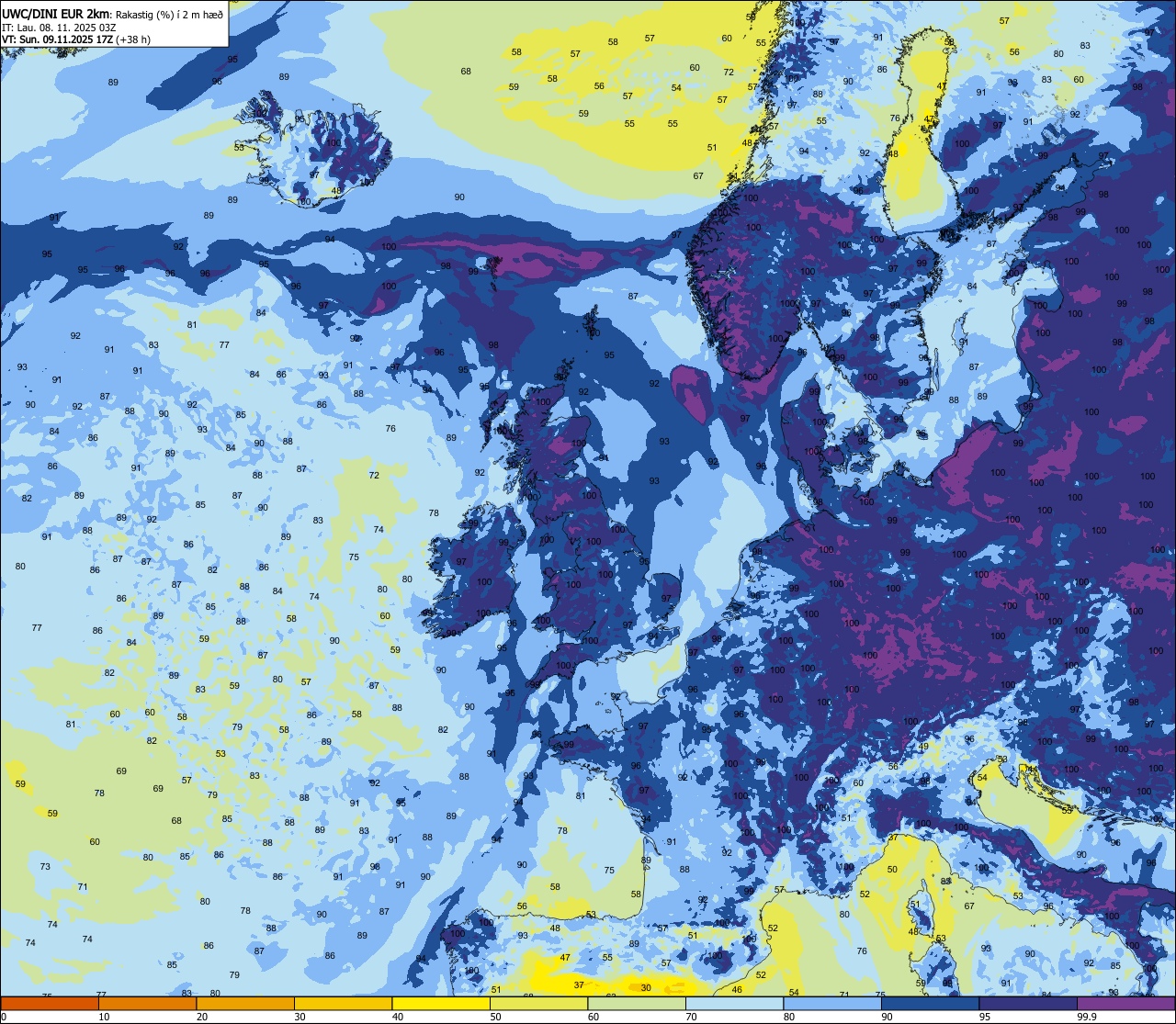Screen dimensions: 1176x1024
Task: Select the light blue 70–80 legend segment
Action: coord(735,1003)
